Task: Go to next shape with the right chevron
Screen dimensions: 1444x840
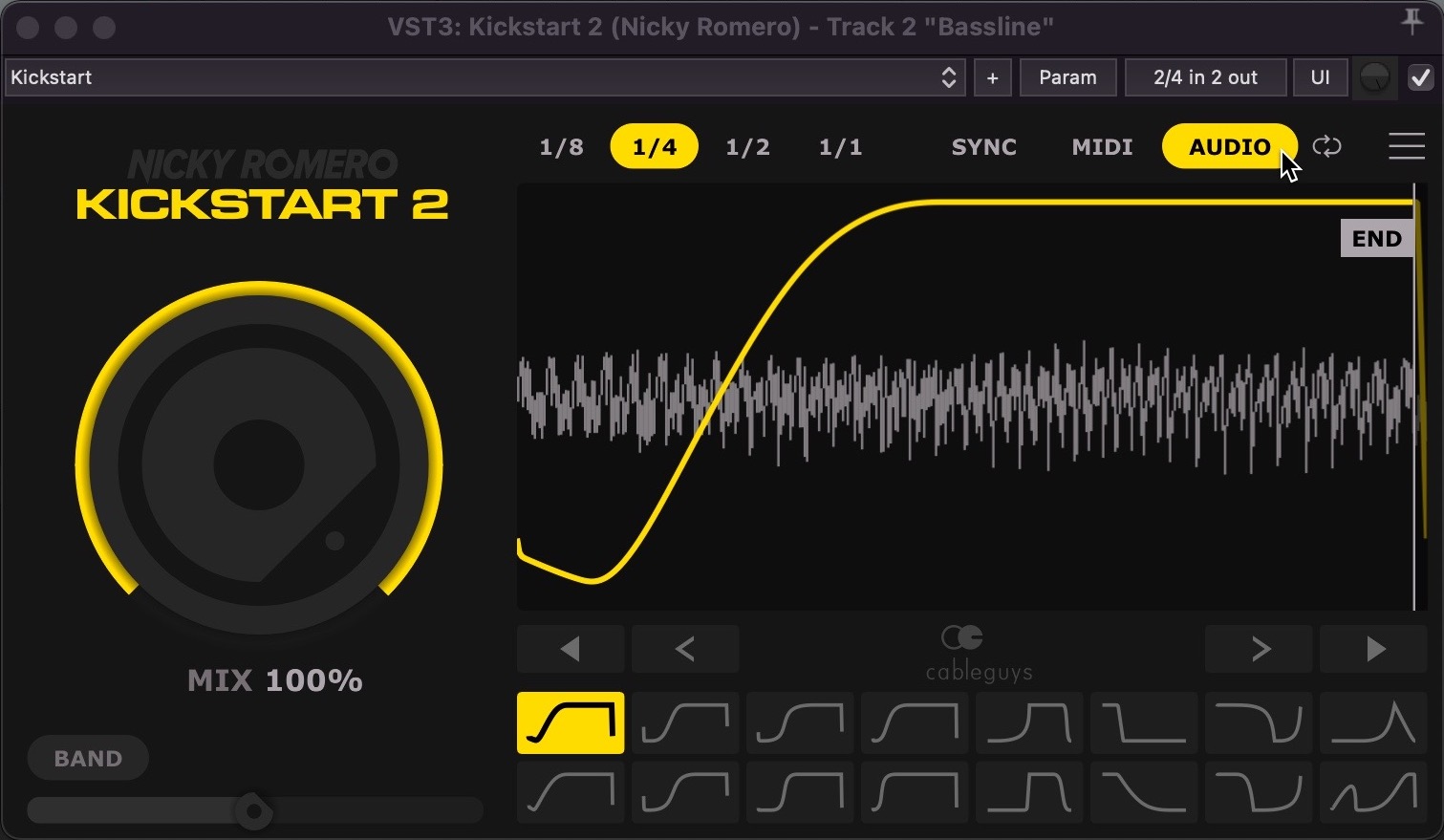Action: click(1259, 650)
